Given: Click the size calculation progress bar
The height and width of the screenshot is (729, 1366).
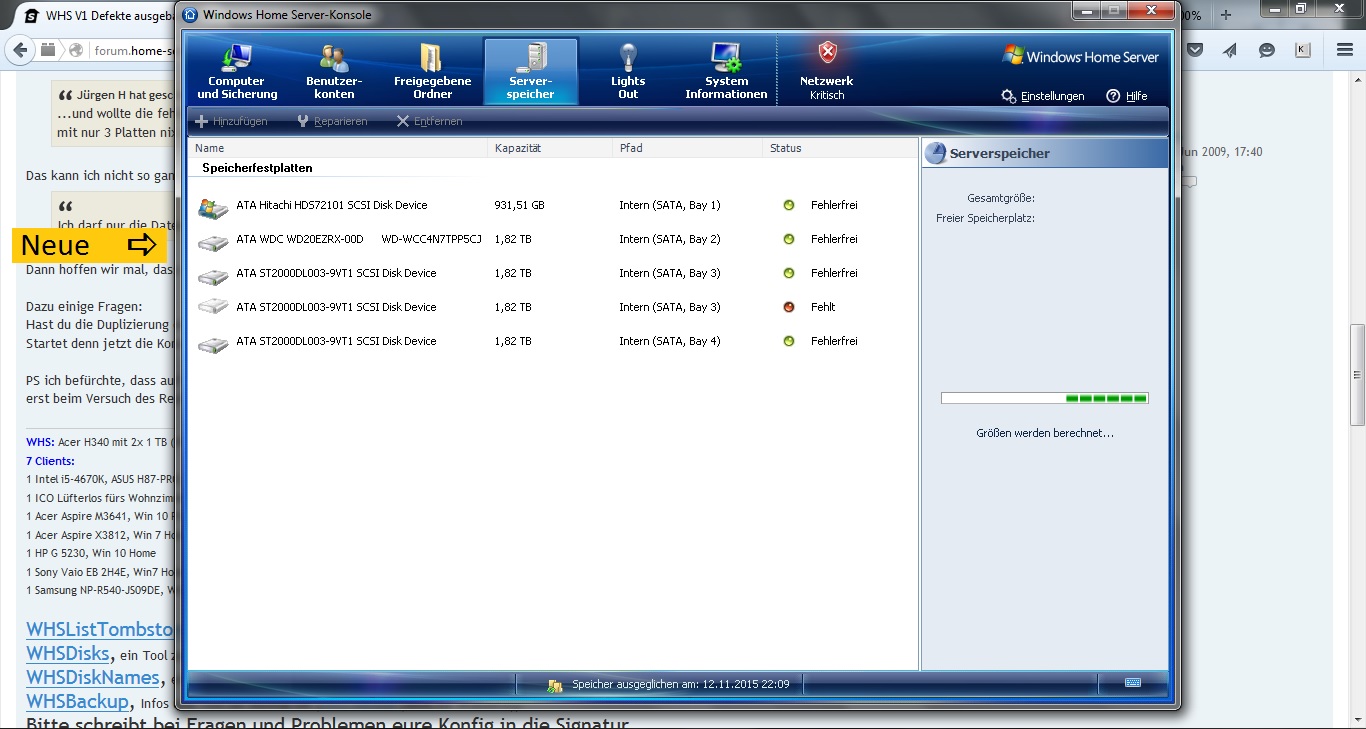Looking at the screenshot, I should click(x=1044, y=398).
